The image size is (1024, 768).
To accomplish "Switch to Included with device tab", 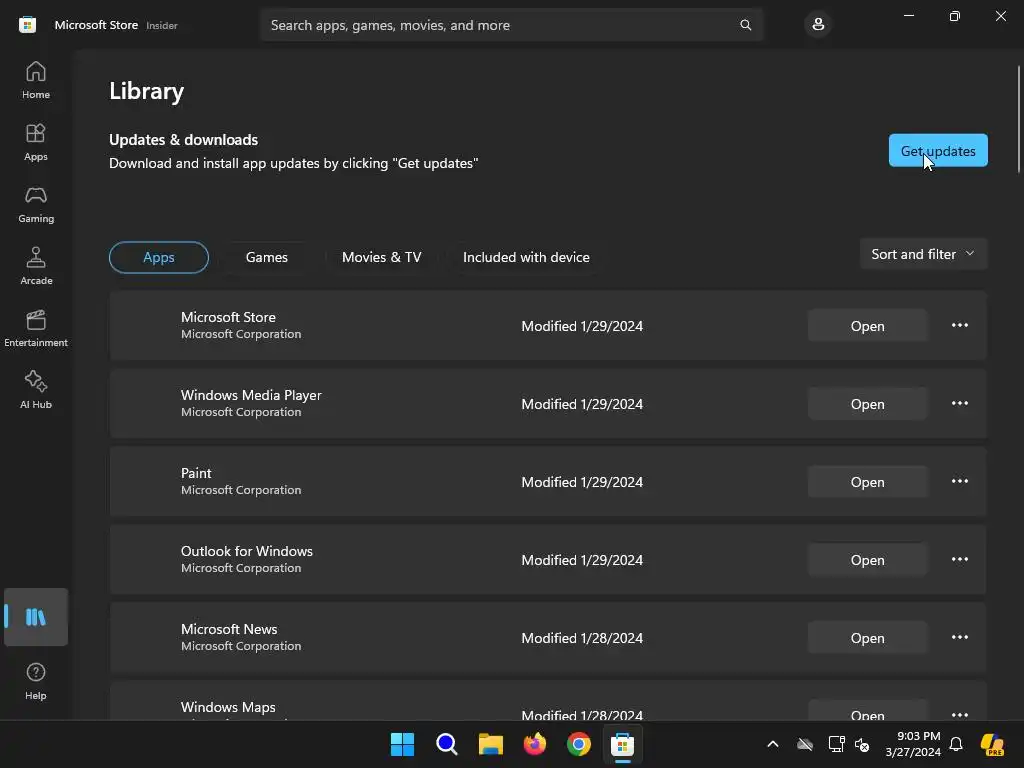I will [526, 257].
